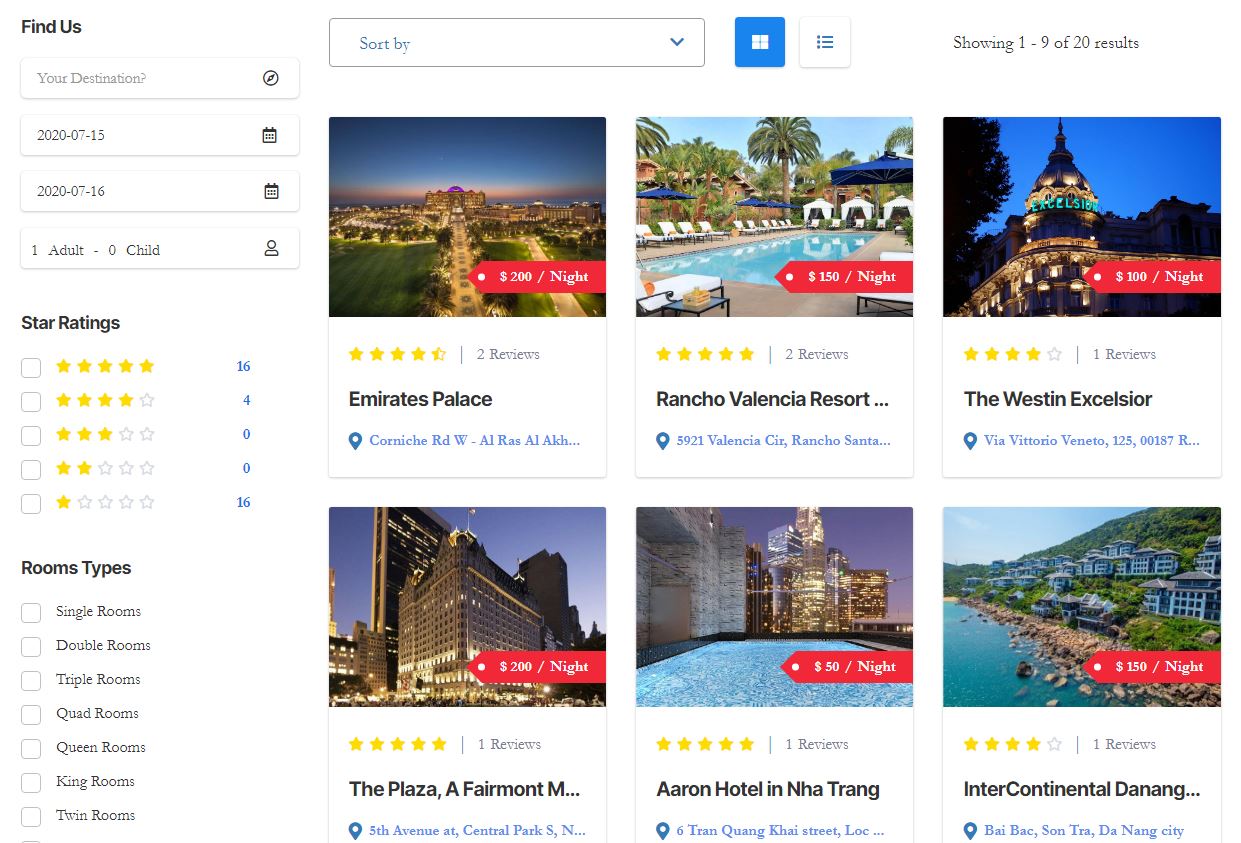1241x843 pixels.
Task: Click the check-in date field 2020-07-15
Action: point(160,135)
